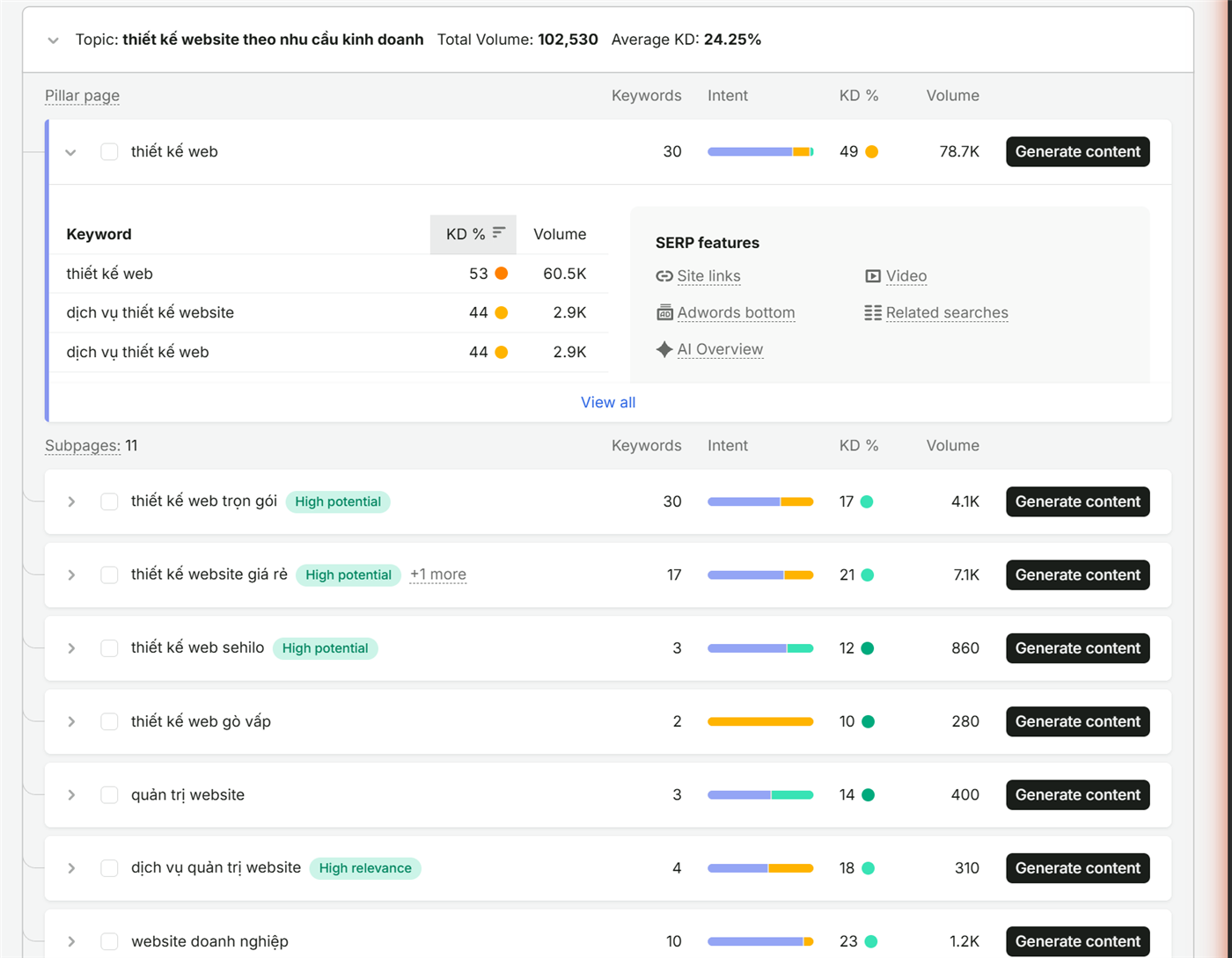Check the dịch vụ quản trị website checkbox
Screen dimensions: 1232x958
pyautogui.click(x=109, y=868)
